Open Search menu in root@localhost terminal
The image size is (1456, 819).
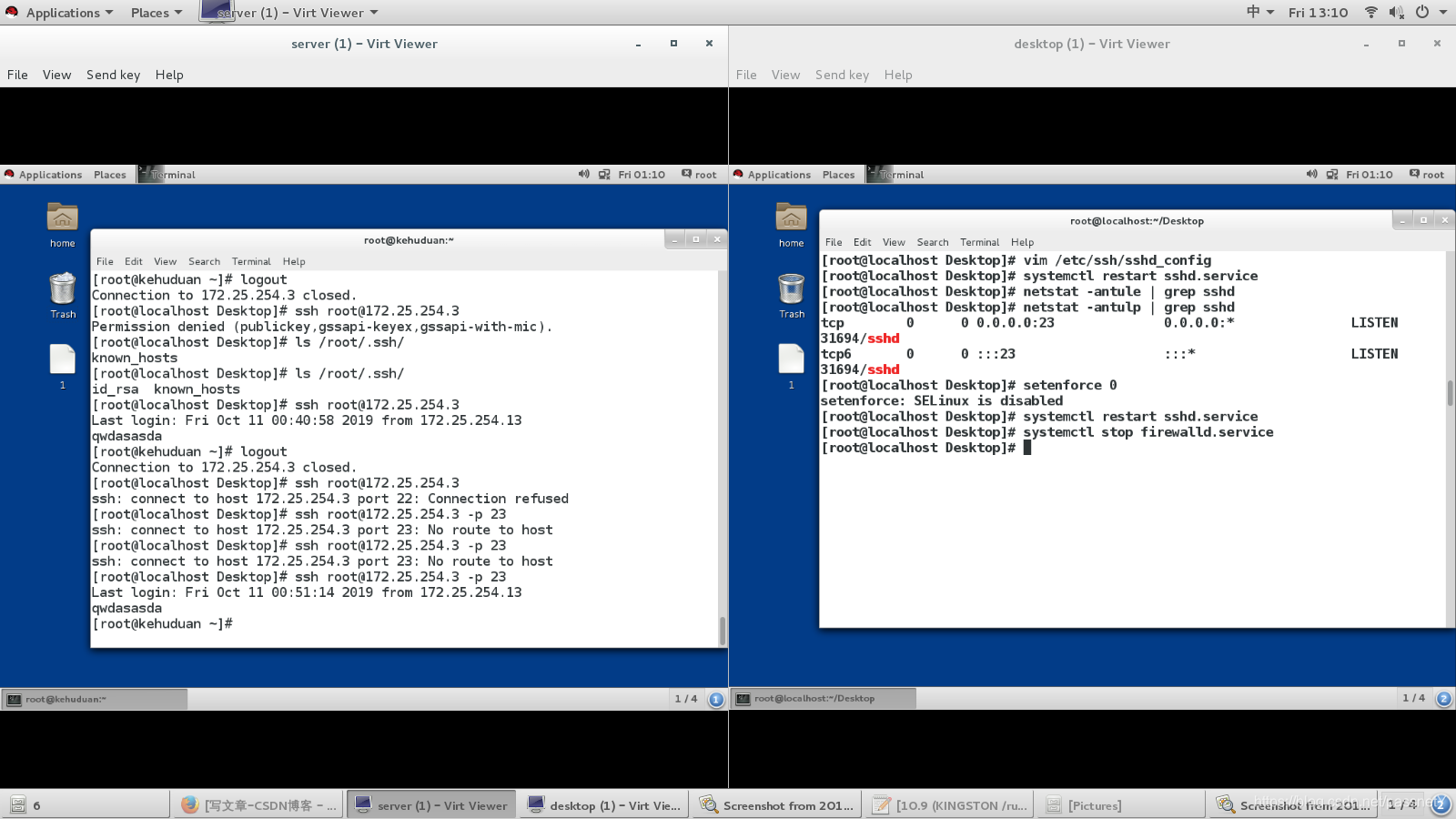click(933, 242)
